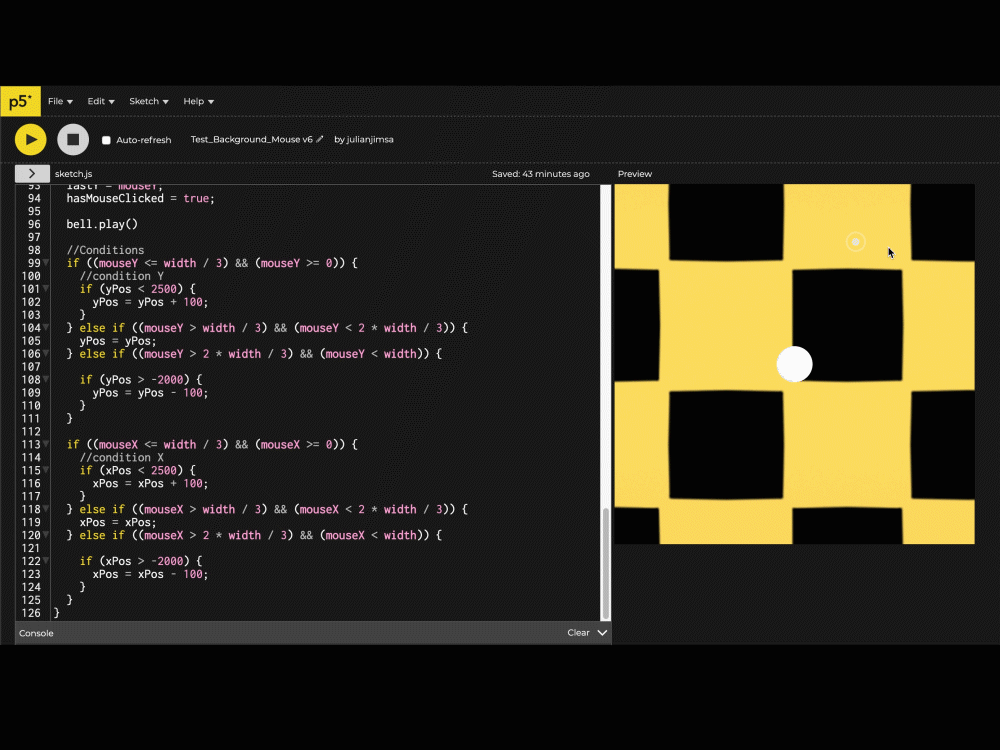Click the code editor vertical scrollbar
1000x750 pixels.
pos(605,560)
